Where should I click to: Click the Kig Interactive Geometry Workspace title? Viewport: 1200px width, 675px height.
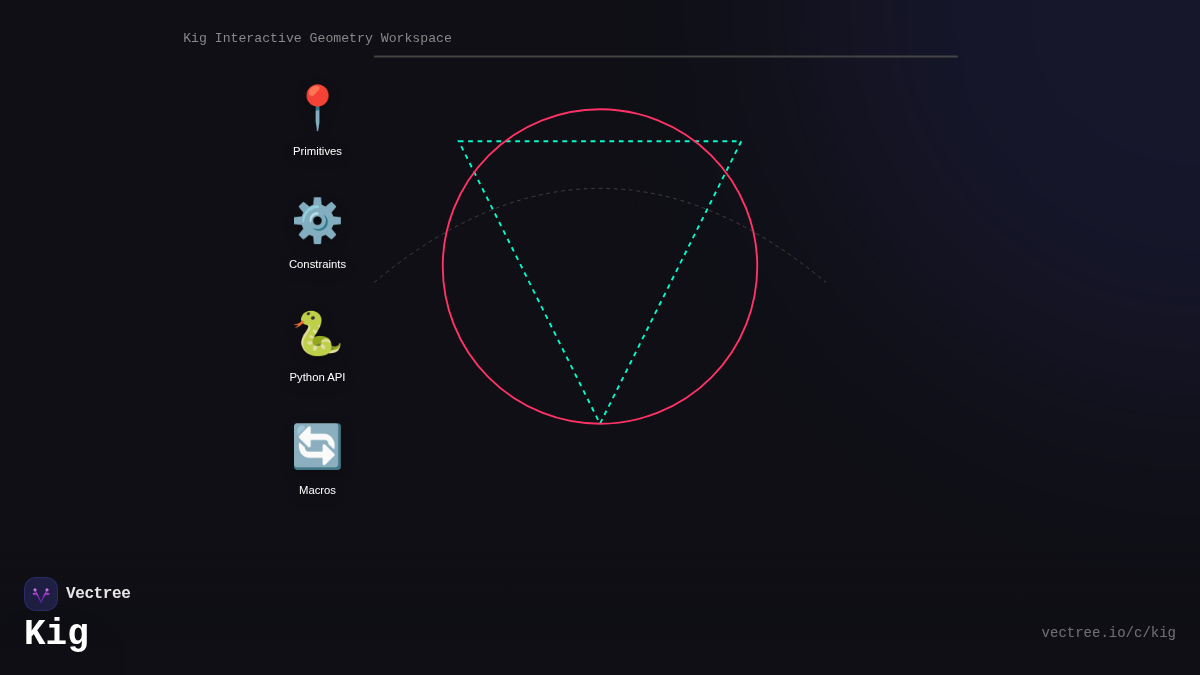tap(317, 39)
